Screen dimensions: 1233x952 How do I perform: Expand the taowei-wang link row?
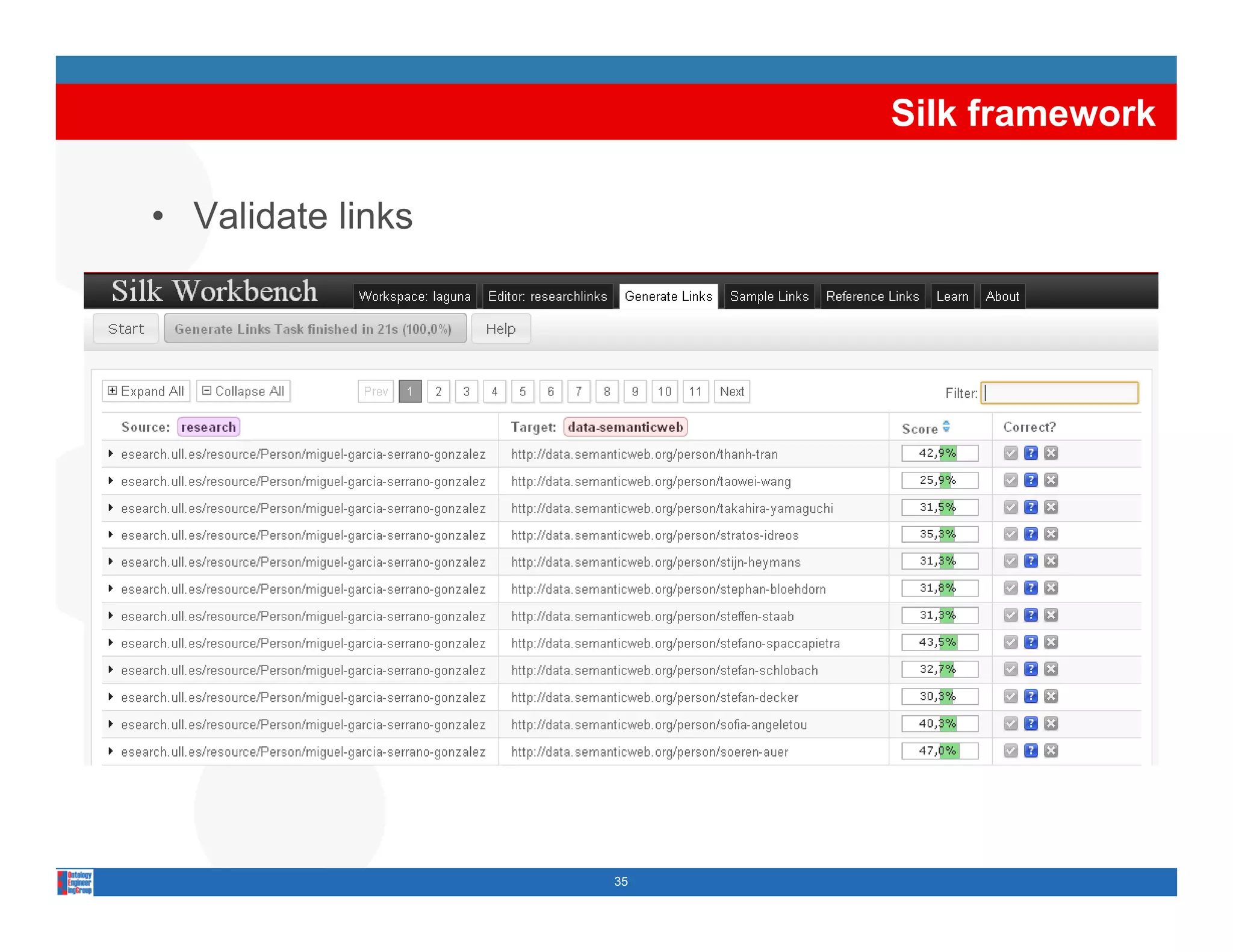coord(111,481)
